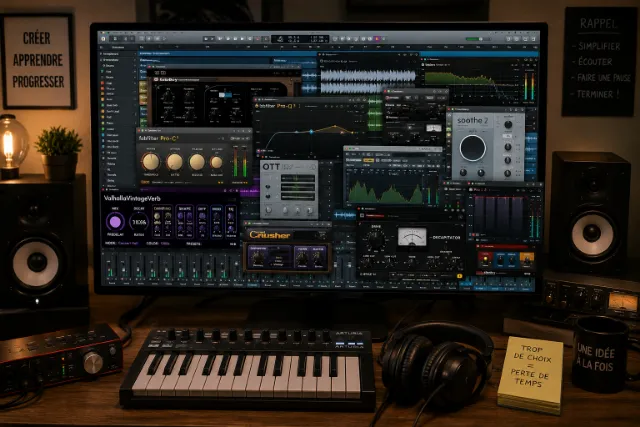
Task: Open the PRESETS menu in ValhallaVintageVerb
Action: click(193, 244)
